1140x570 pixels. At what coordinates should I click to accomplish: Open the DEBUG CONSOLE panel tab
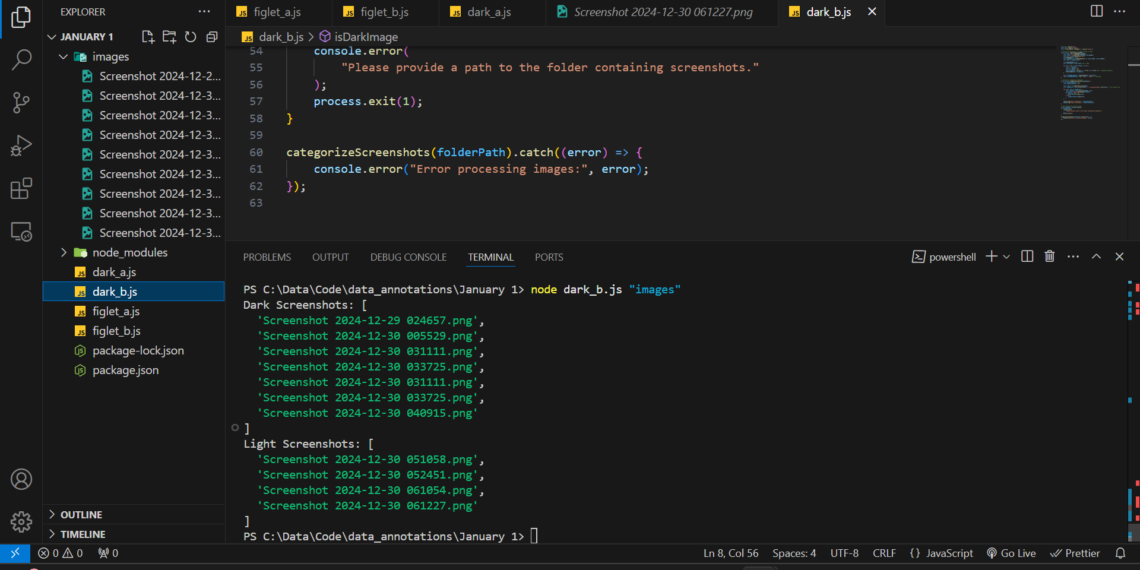click(408, 257)
